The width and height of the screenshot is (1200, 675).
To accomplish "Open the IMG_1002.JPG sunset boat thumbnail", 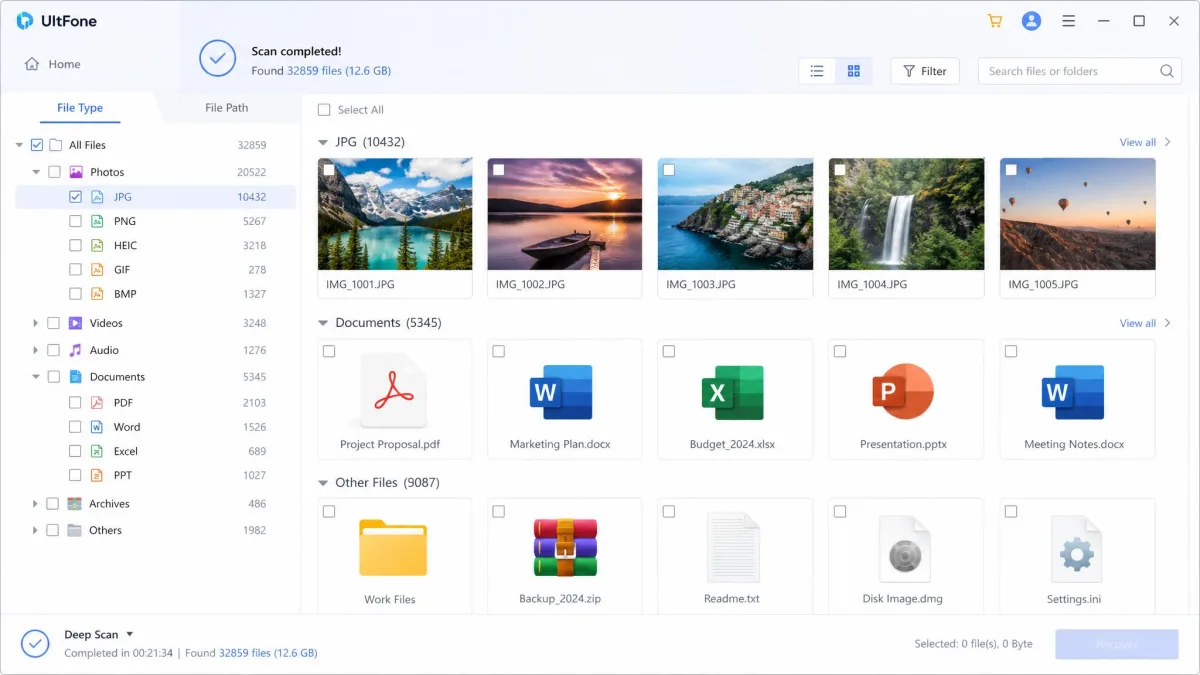I will click(x=565, y=214).
